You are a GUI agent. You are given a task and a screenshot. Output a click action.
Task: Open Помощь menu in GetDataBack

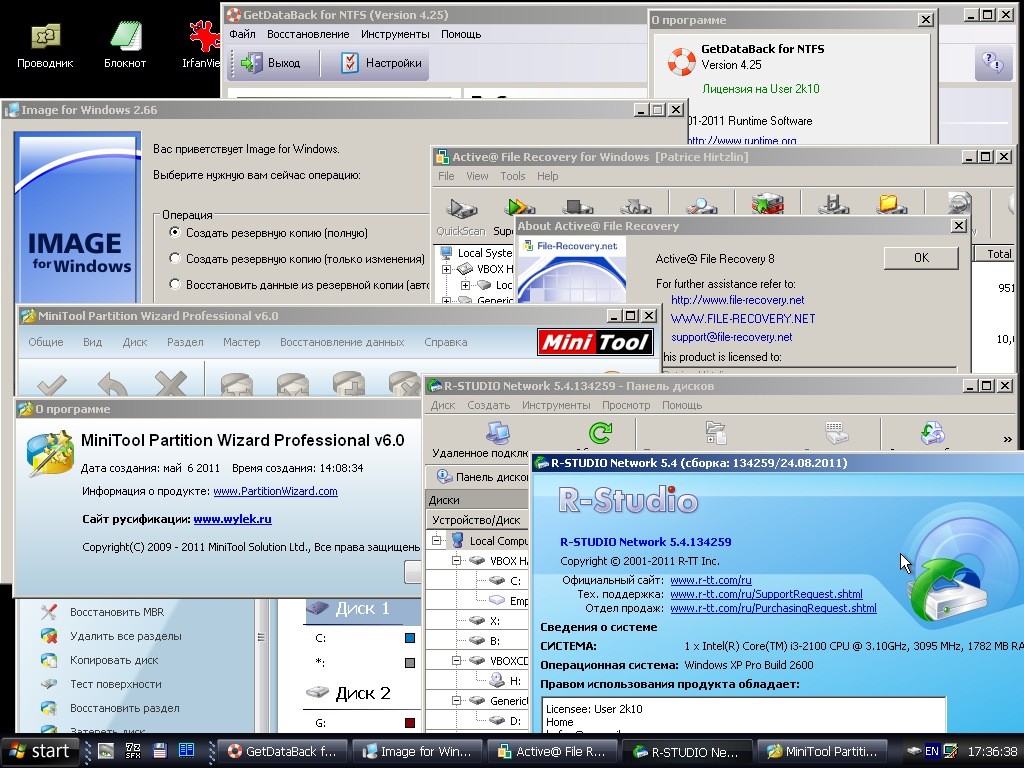(461, 34)
